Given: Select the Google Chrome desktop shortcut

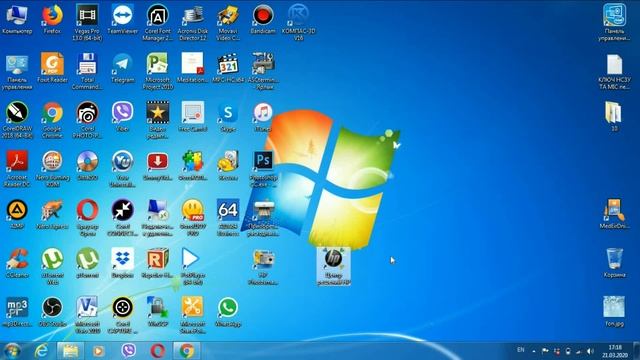Looking at the screenshot, I should [x=52, y=120].
